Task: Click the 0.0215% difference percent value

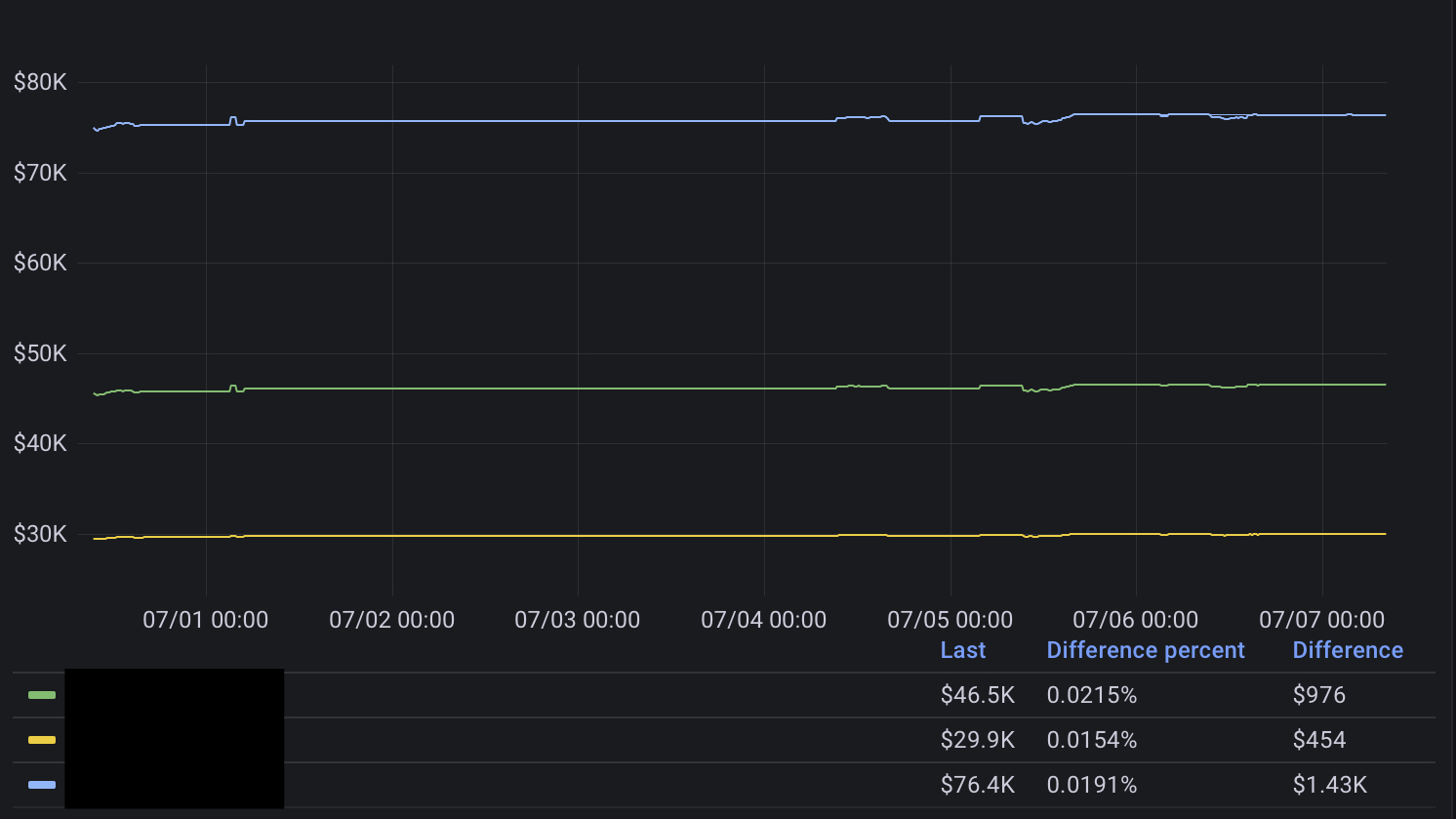Action: tap(1093, 695)
